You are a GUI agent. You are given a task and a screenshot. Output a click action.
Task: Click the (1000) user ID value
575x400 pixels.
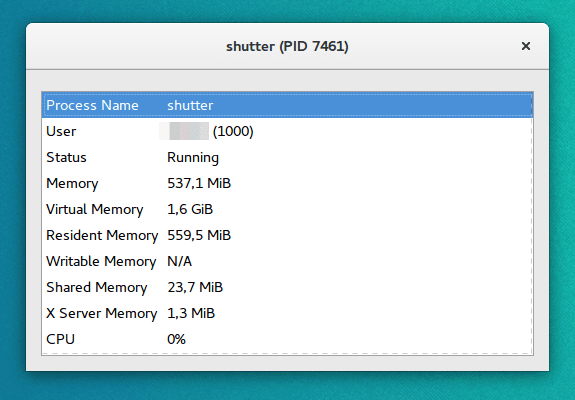tap(233, 131)
